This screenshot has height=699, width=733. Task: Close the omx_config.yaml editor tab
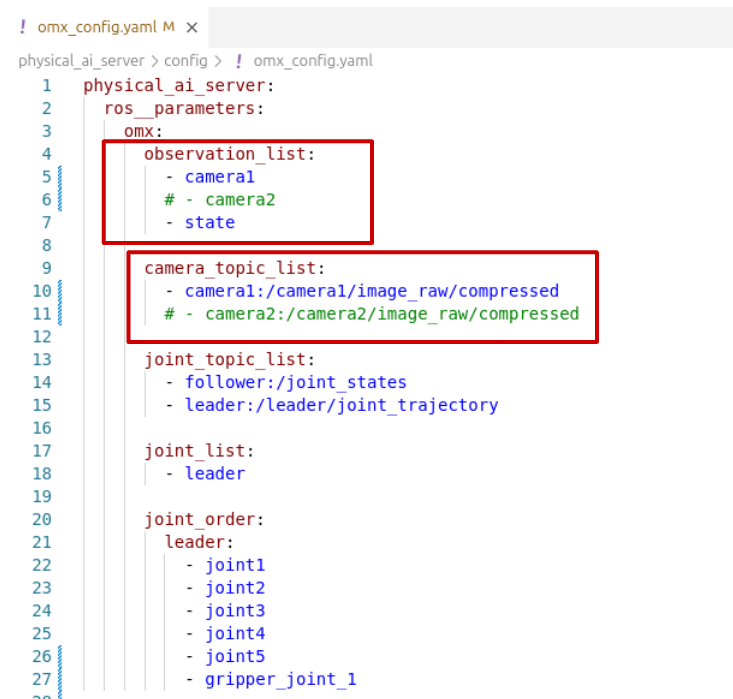(192, 28)
